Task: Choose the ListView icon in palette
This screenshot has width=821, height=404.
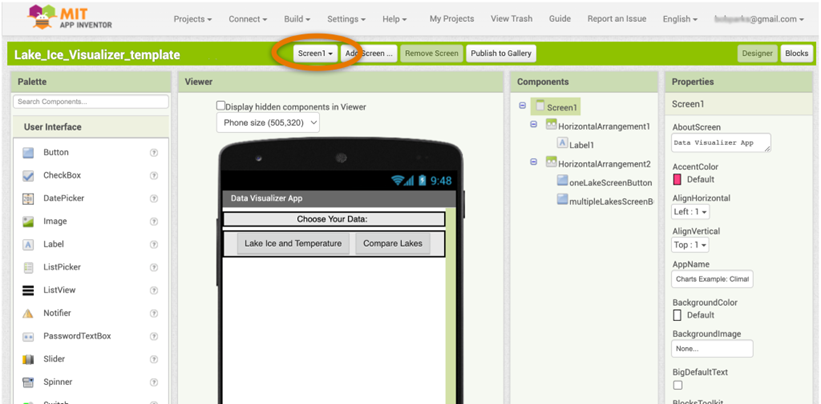Action: pos(28,290)
